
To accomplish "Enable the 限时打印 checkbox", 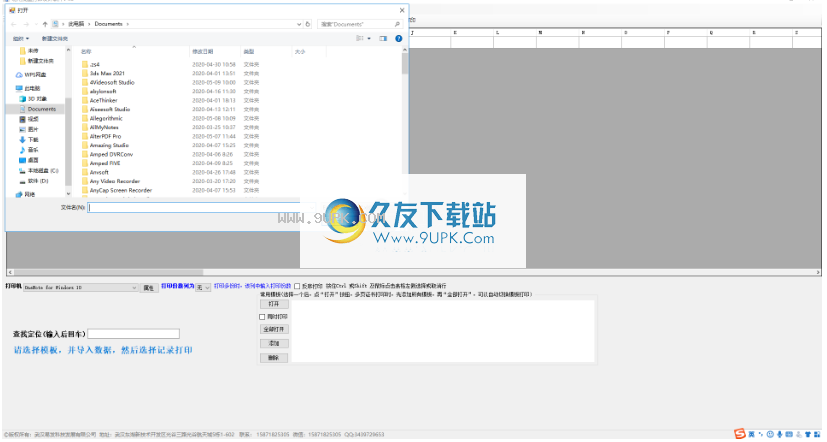I will click(x=262, y=317).
